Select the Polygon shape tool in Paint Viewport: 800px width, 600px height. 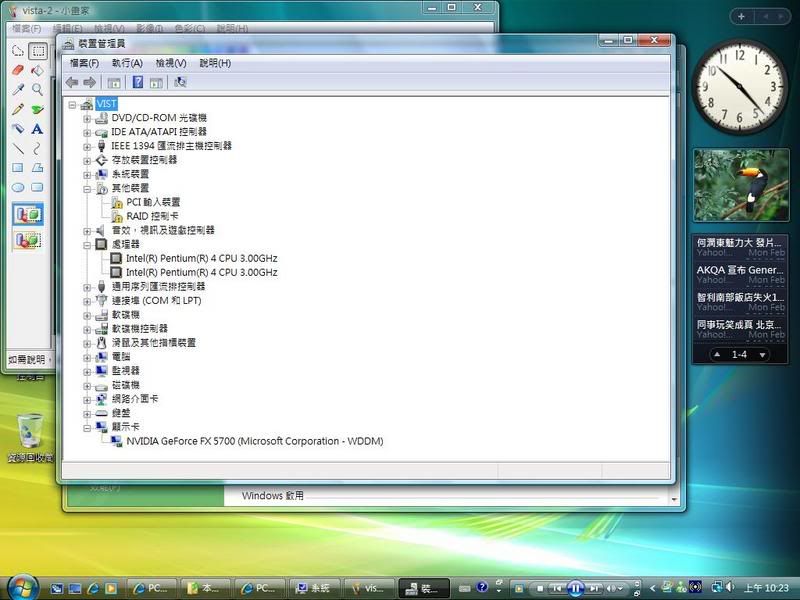[x=38, y=168]
